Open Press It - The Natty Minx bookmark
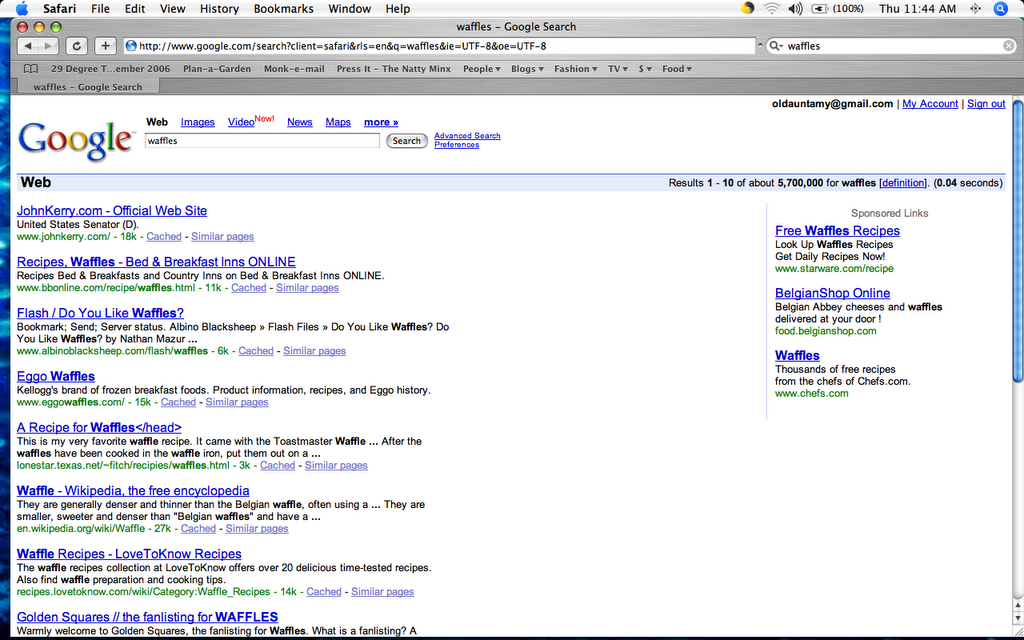The image size is (1024, 640). tap(394, 69)
